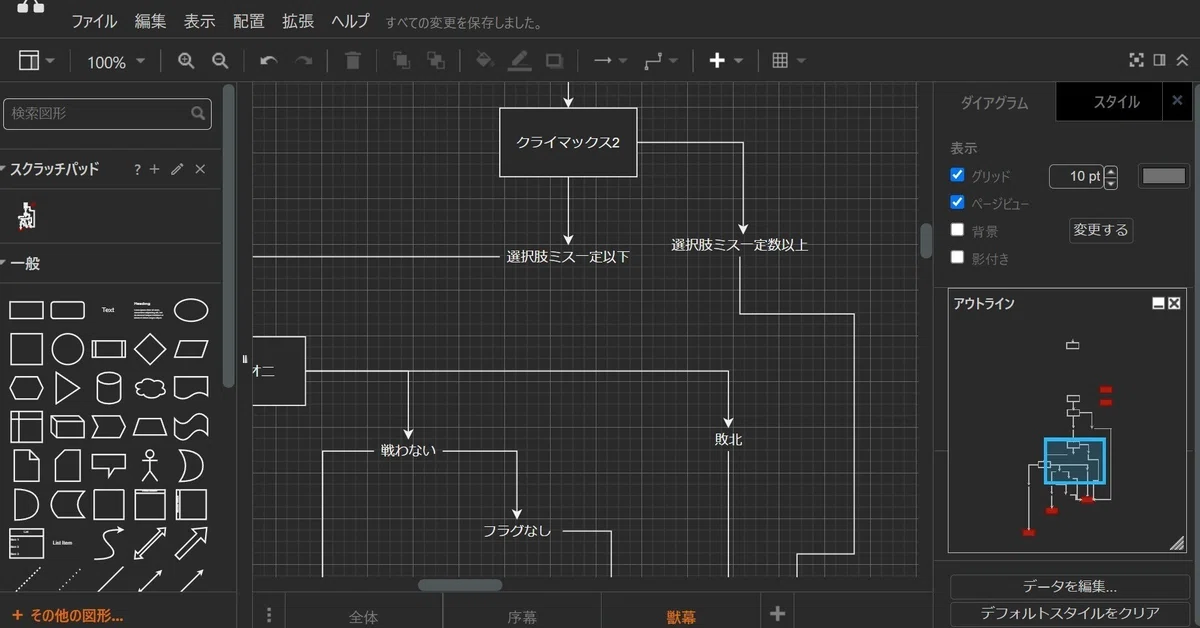
Task: Click the デフォルトスタイルをクリア button
Action: click(x=1069, y=613)
